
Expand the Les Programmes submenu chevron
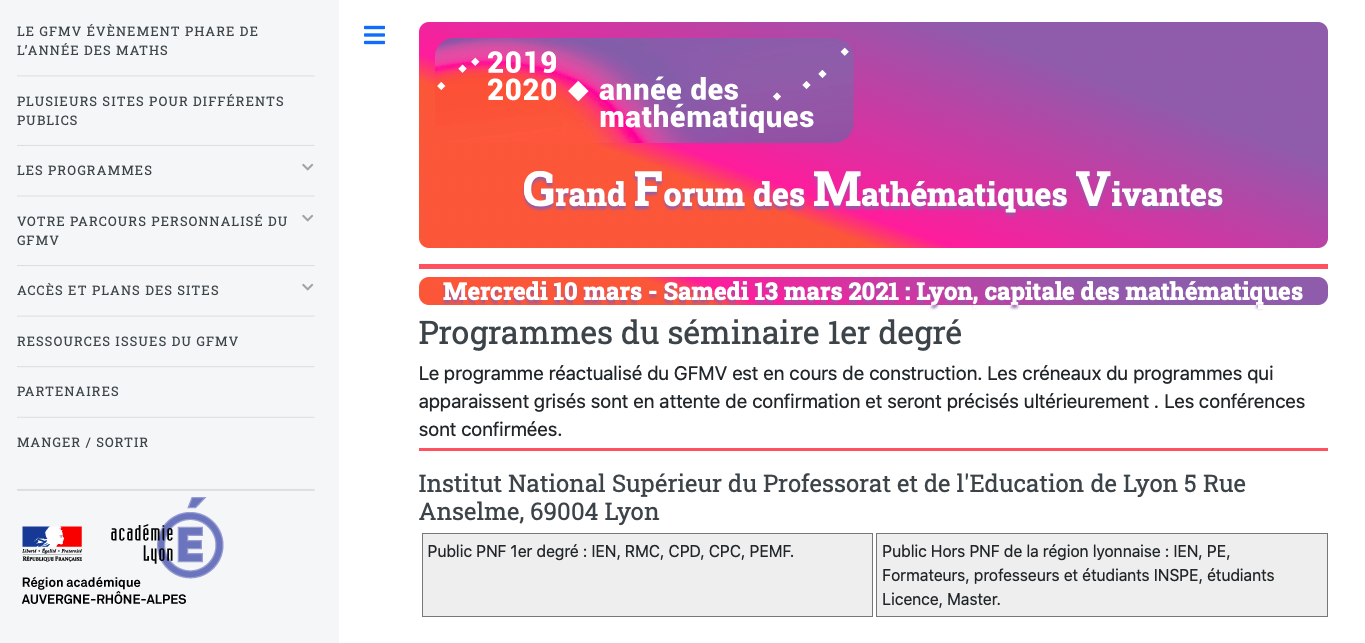coord(307,167)
